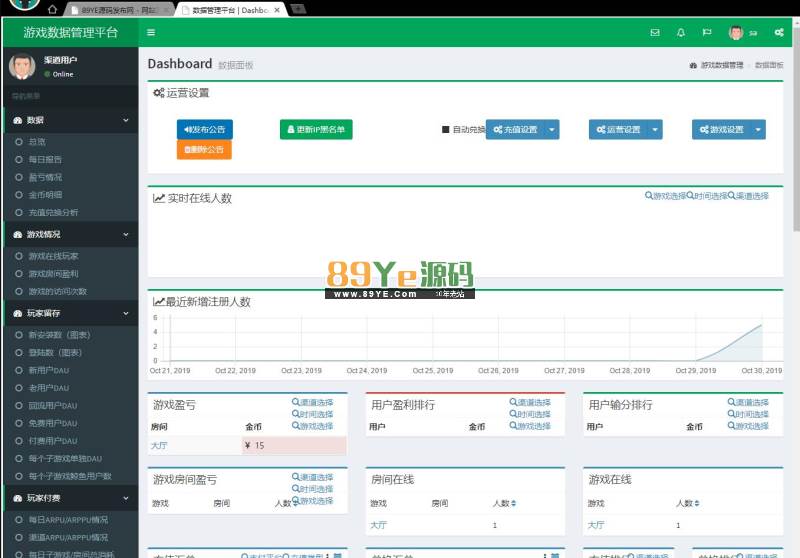Screen dimensions: 800x558
Task: Click the 大厅 link in 游戏盈亏 table
Action: tap(159, 446)
